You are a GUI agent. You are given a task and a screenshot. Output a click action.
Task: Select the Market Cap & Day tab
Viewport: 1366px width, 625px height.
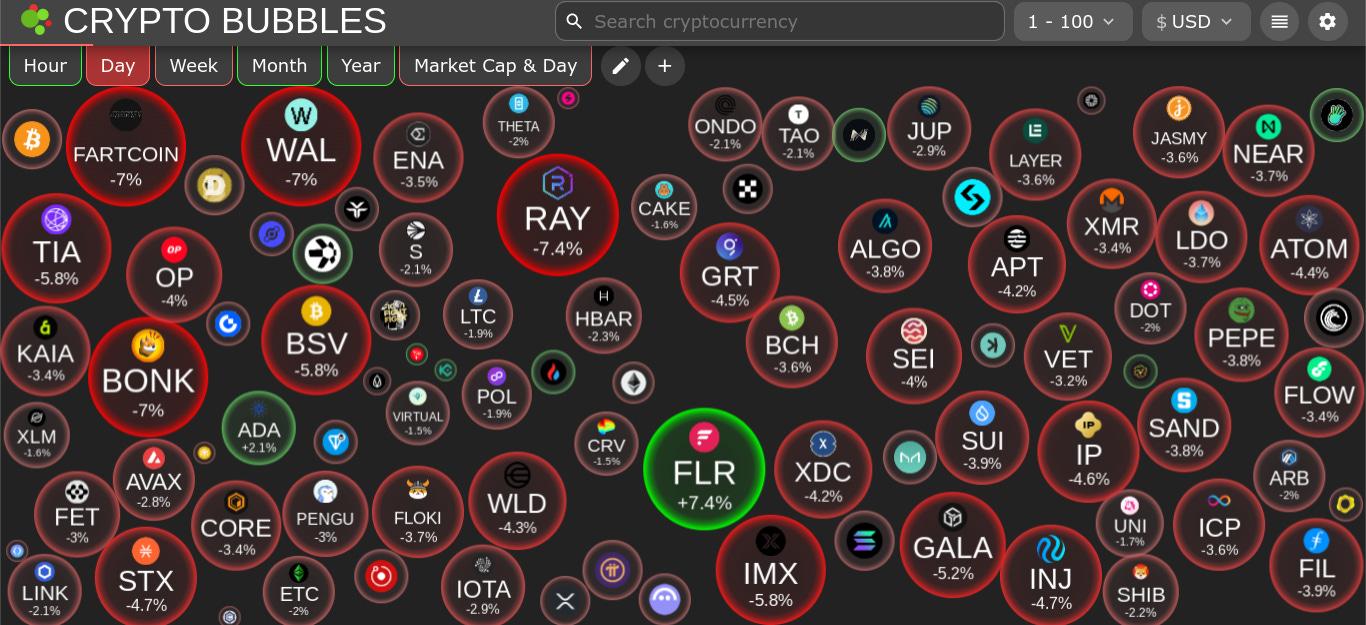495,66
